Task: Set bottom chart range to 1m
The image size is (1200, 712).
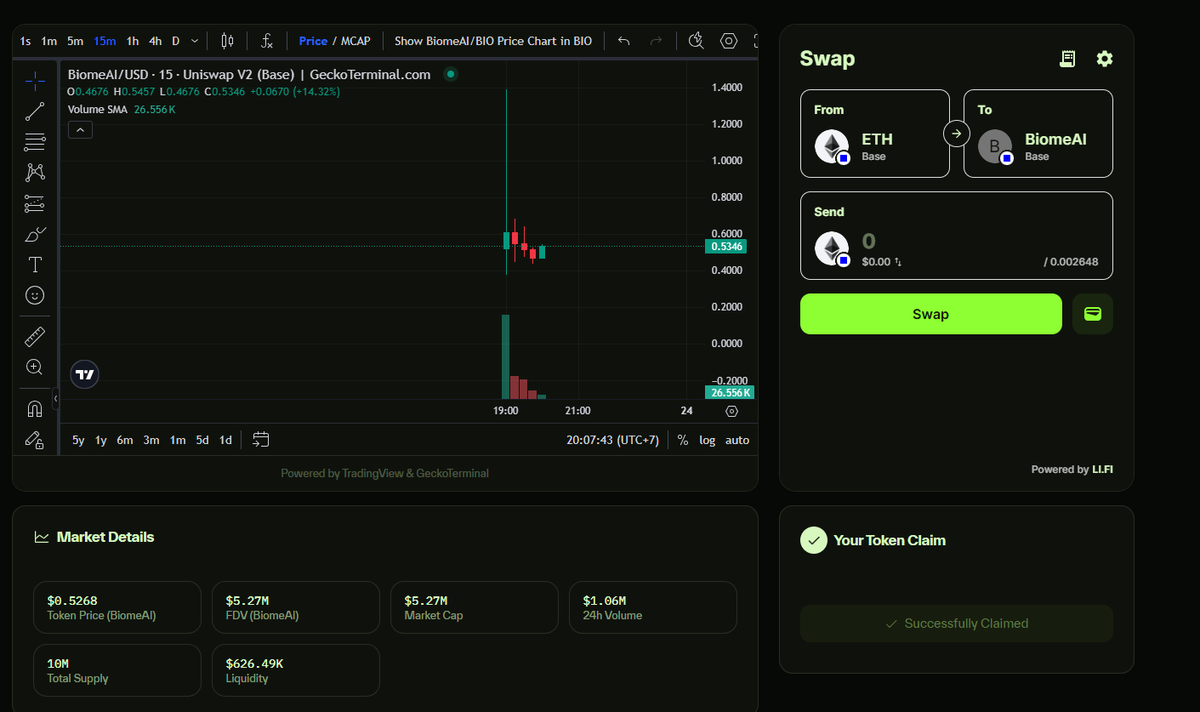Action: tap(177, 440)
